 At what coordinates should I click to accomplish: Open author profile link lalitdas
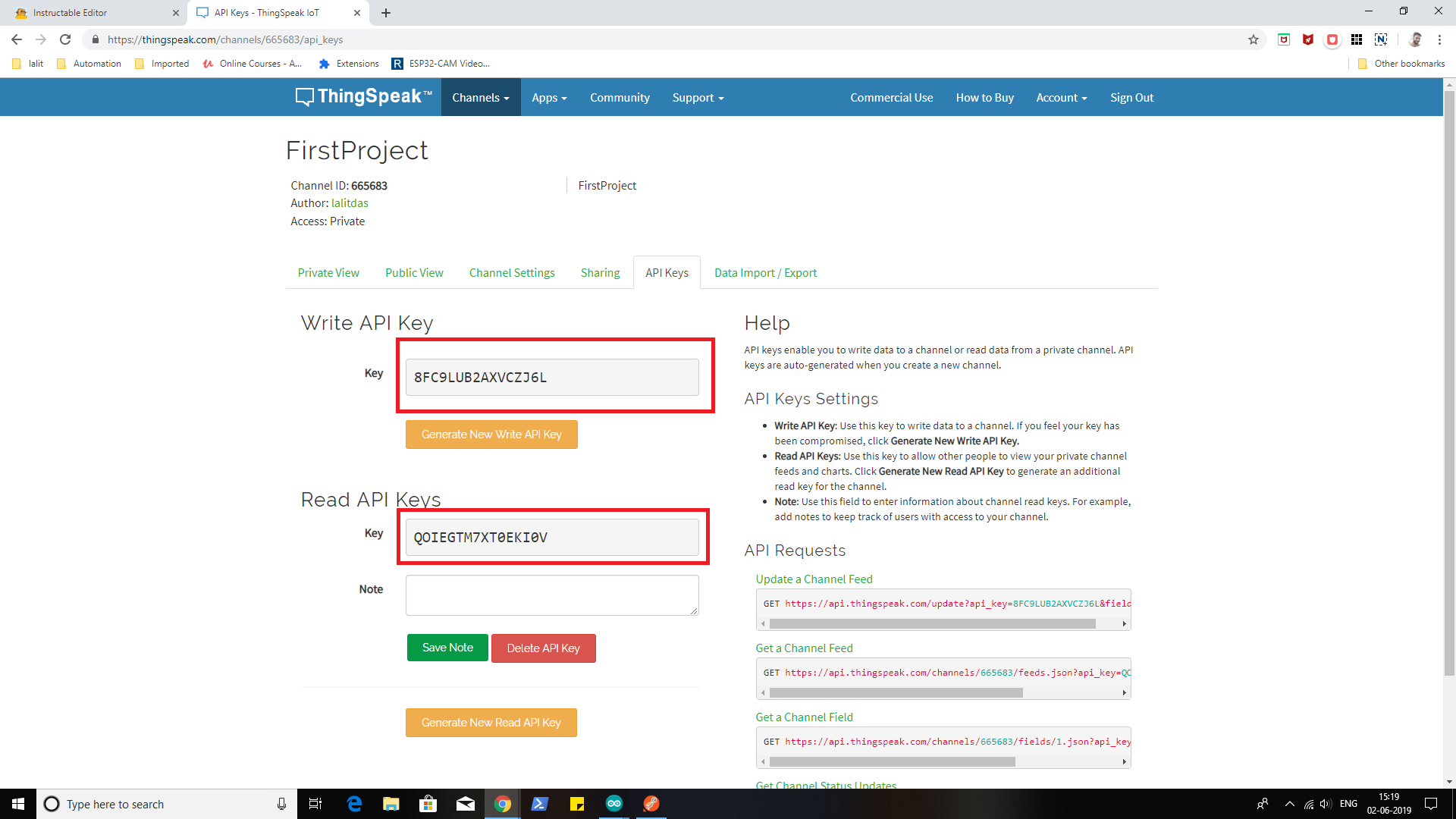(x=350, y=203)
